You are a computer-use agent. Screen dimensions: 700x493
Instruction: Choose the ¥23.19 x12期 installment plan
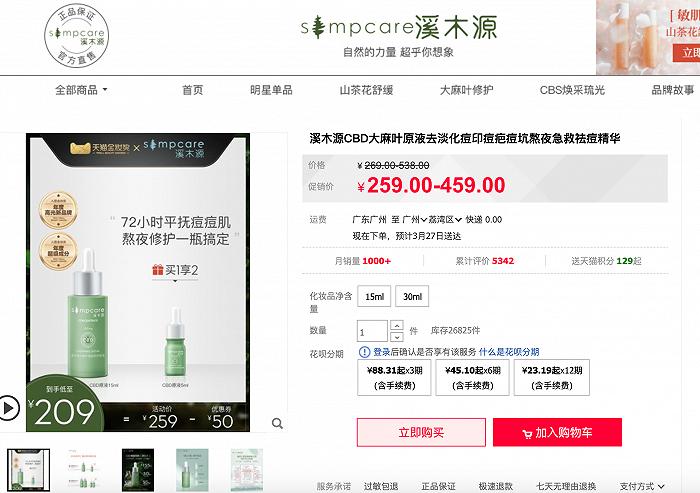pyautogui.click(x=552, y=378)
